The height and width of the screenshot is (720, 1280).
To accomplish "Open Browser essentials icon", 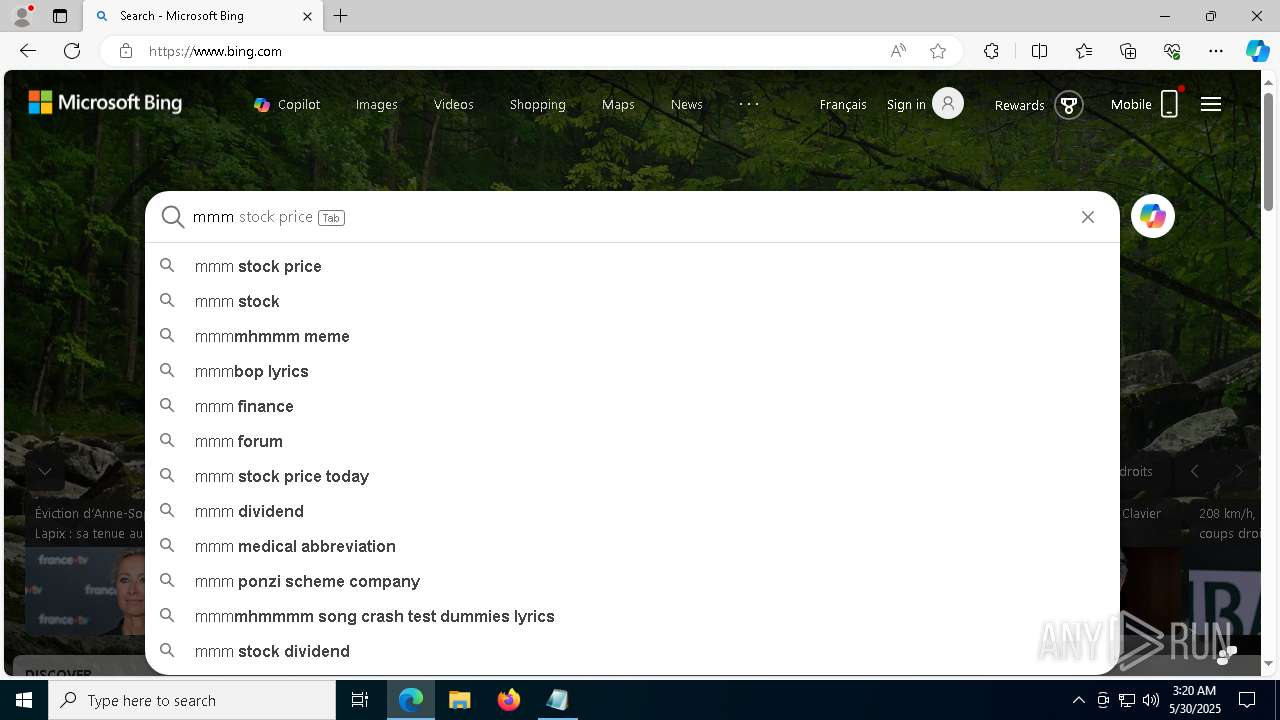I will point(1172,51).
